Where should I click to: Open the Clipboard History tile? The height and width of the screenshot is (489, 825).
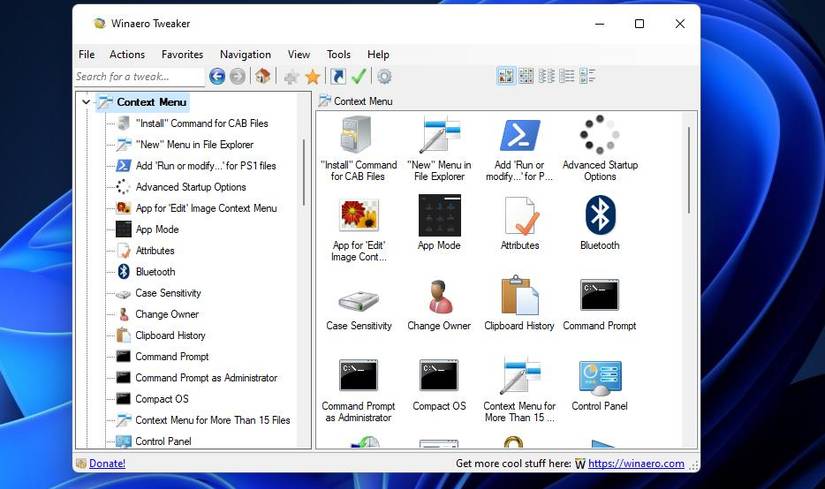click(x=519, y=304)
